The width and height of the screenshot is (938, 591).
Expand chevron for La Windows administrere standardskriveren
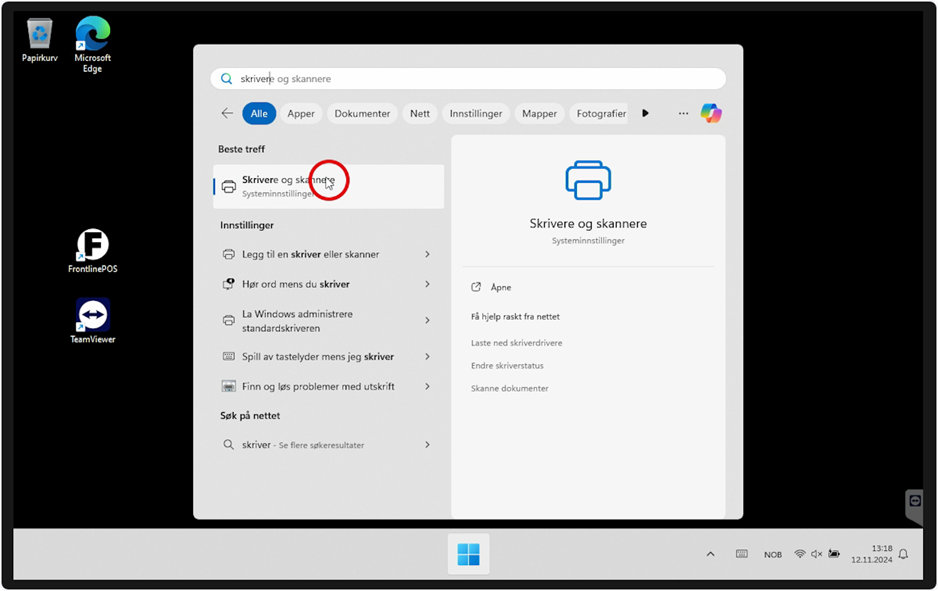click(427, 321)
